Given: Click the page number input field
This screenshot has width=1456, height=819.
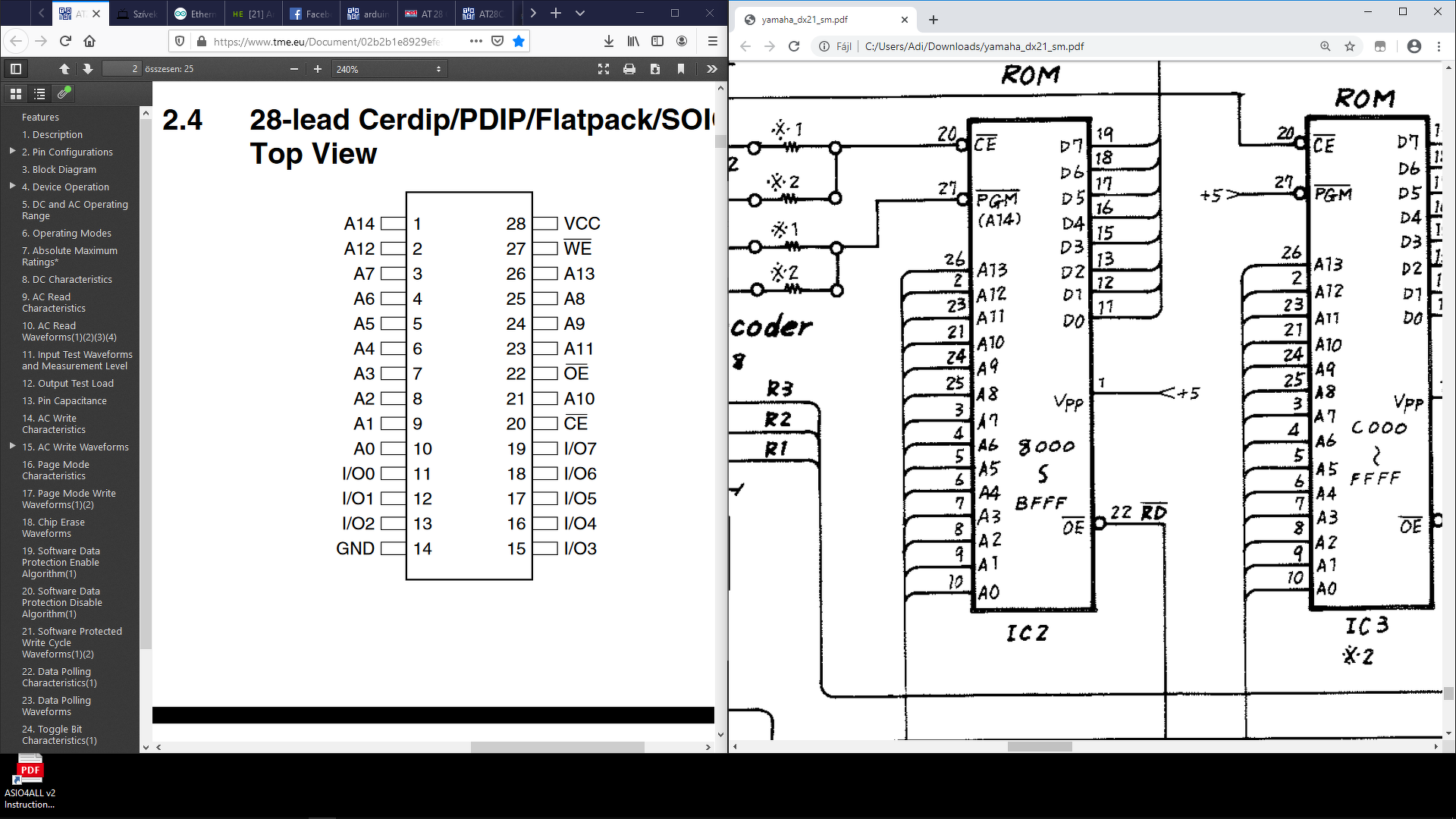Looking at the screenshot, I should [x=121, y=69].
